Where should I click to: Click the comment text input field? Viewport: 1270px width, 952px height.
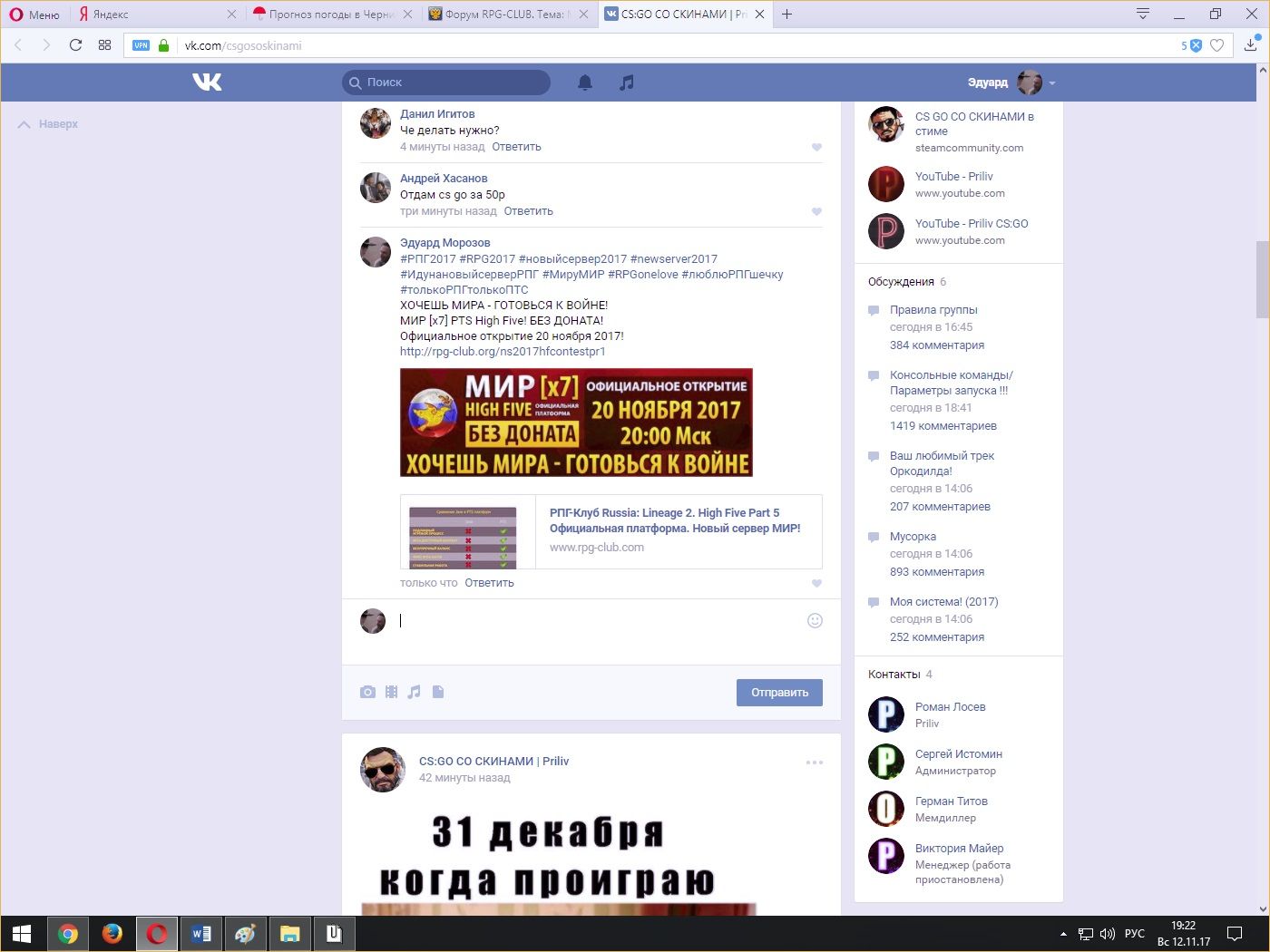click(x=599, y=621)
